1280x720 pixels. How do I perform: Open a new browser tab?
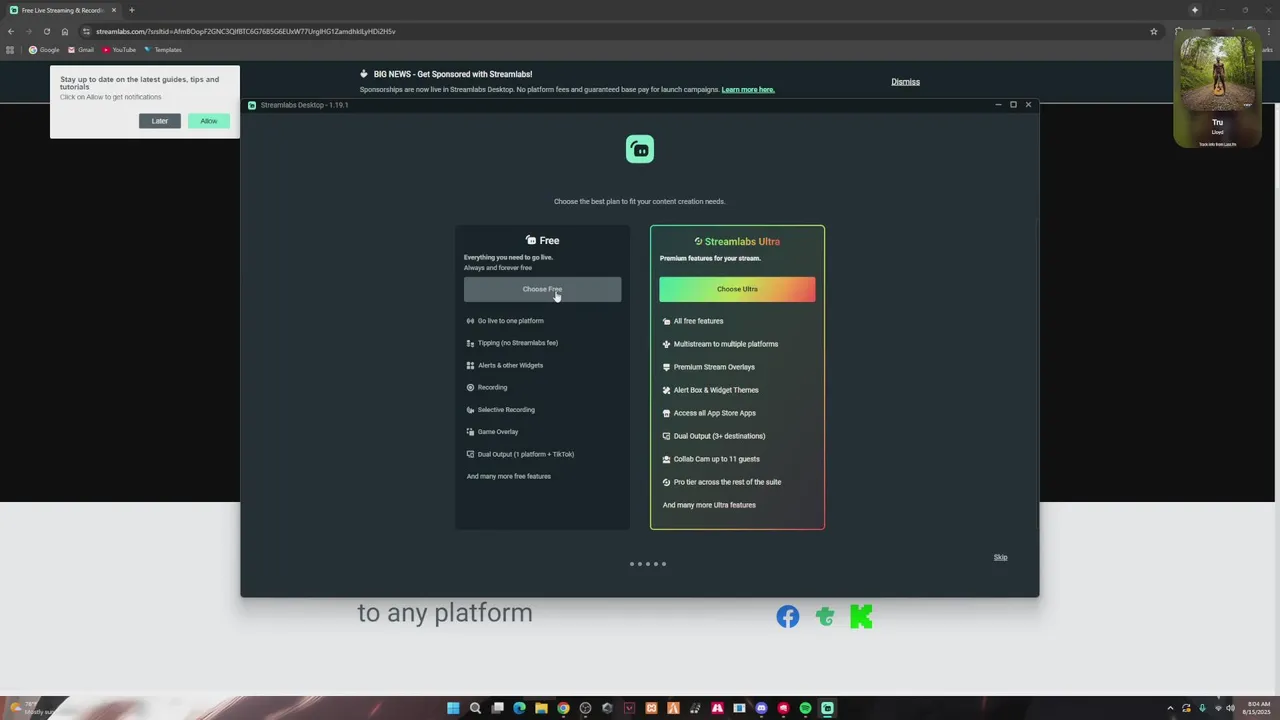pos(131,10)
